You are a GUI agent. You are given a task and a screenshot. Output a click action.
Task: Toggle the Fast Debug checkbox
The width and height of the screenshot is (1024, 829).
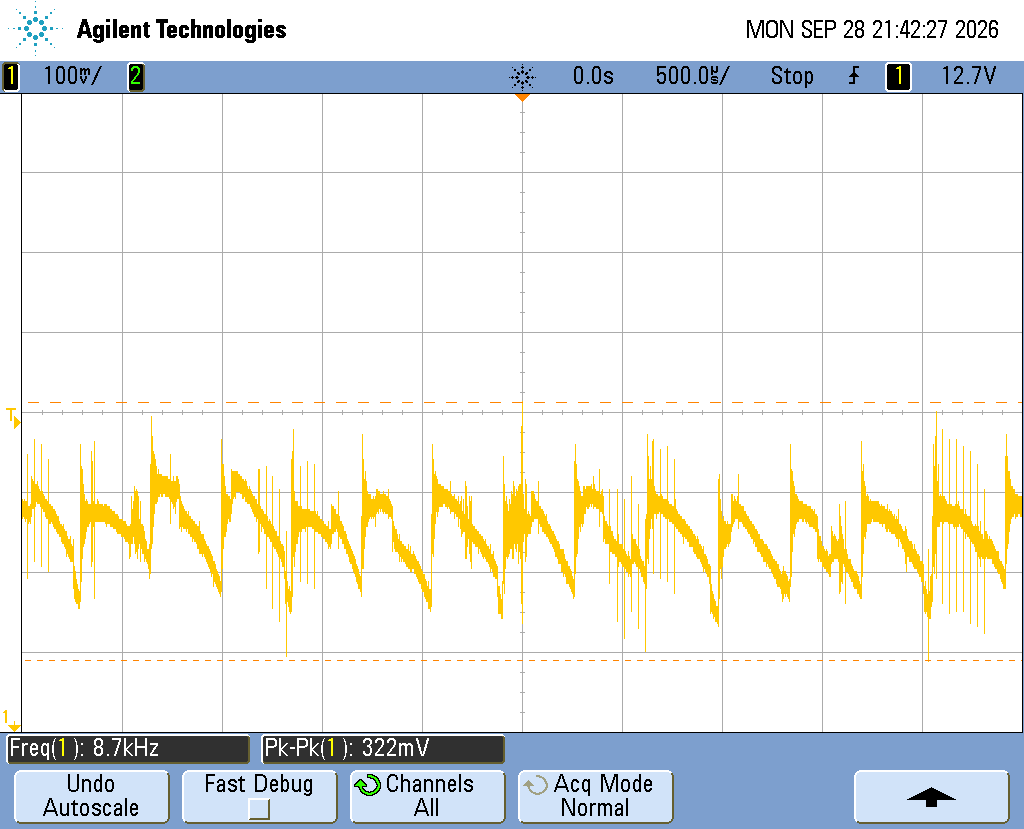click(x=259, y=809)
